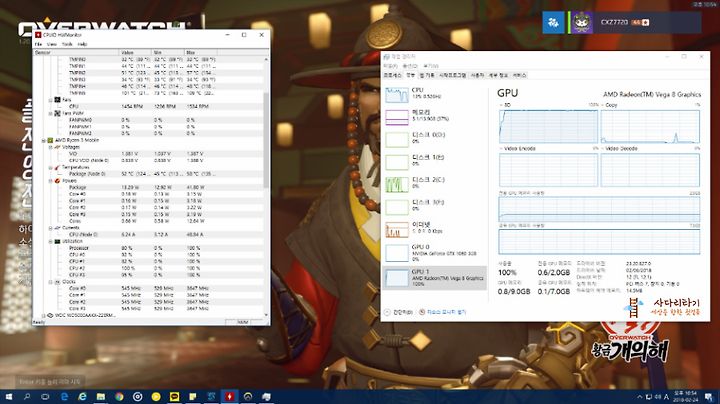Screen dimensions: 720x404
Task: Open the View menu in HWMonitor
Action: point(52,44)
